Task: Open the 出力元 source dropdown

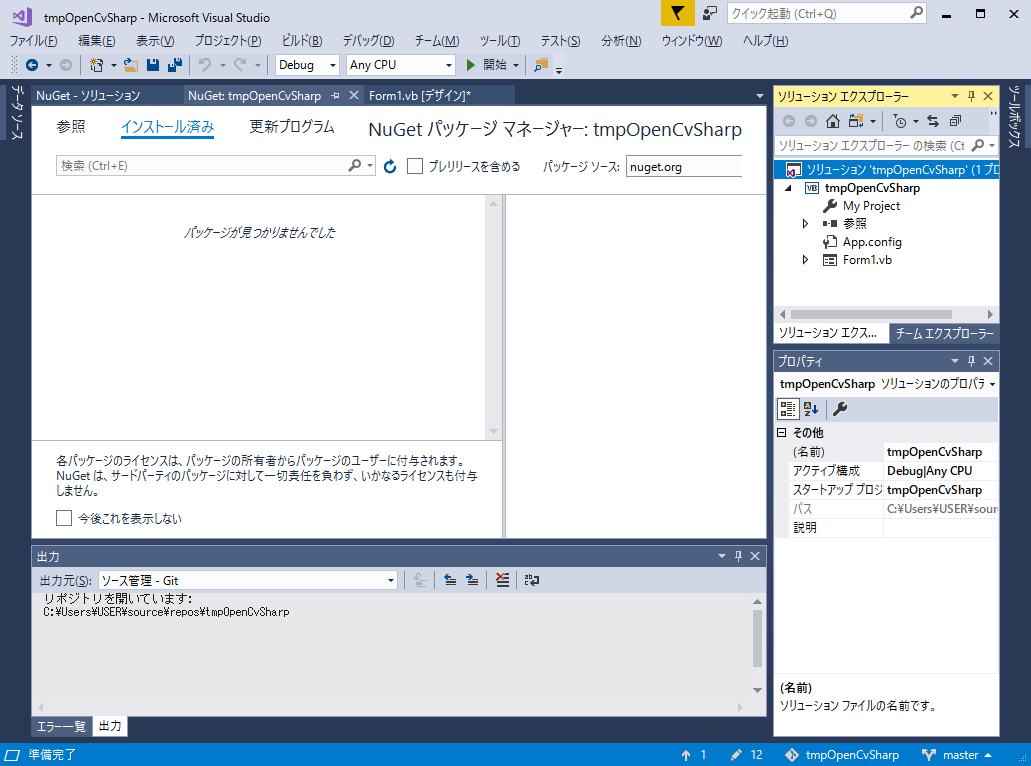Action: [x=392, y=580]
